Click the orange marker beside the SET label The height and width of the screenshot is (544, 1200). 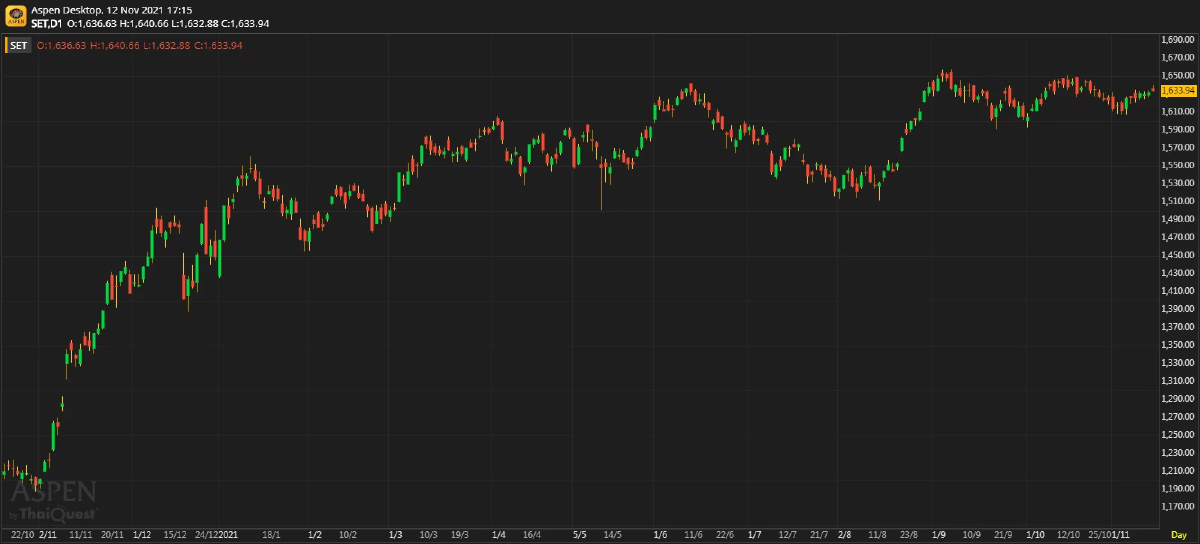[6, 45]
